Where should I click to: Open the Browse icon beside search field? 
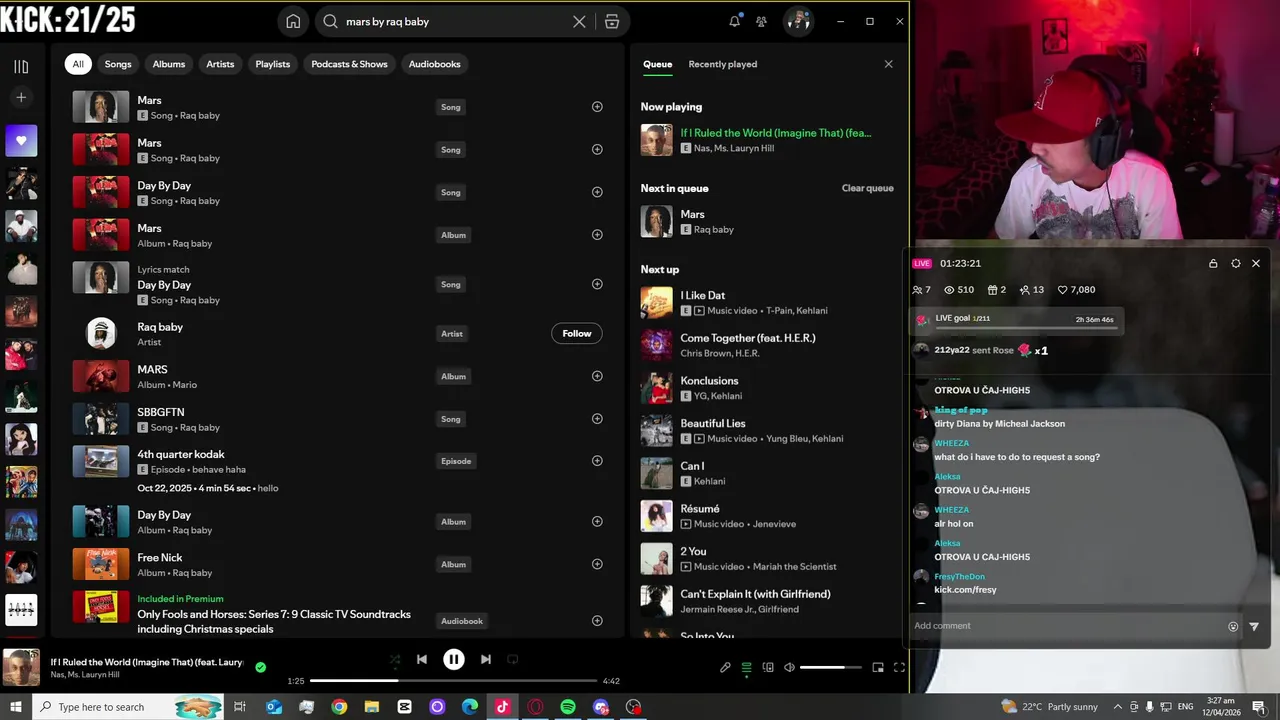tap(612, 21)
